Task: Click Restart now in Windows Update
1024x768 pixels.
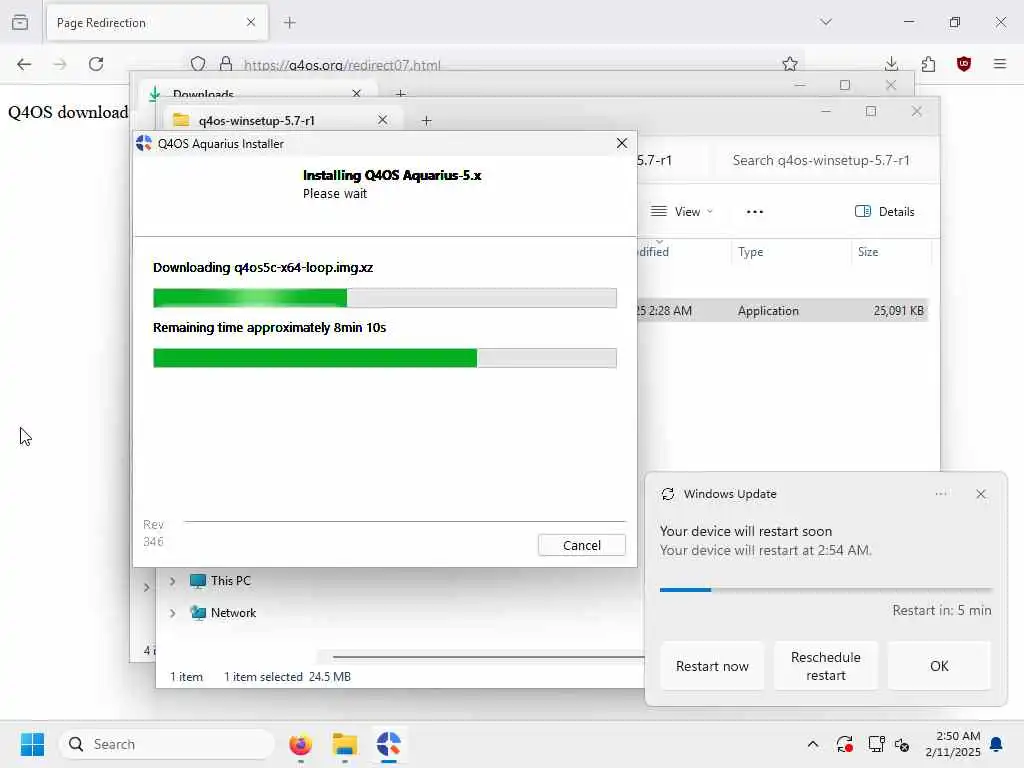Action: point(712,666)
